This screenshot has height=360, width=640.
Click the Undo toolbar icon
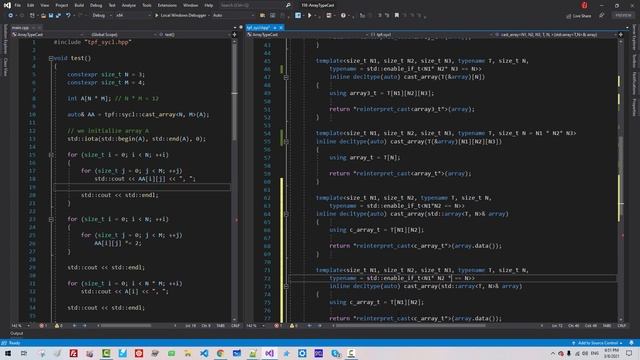68,16
